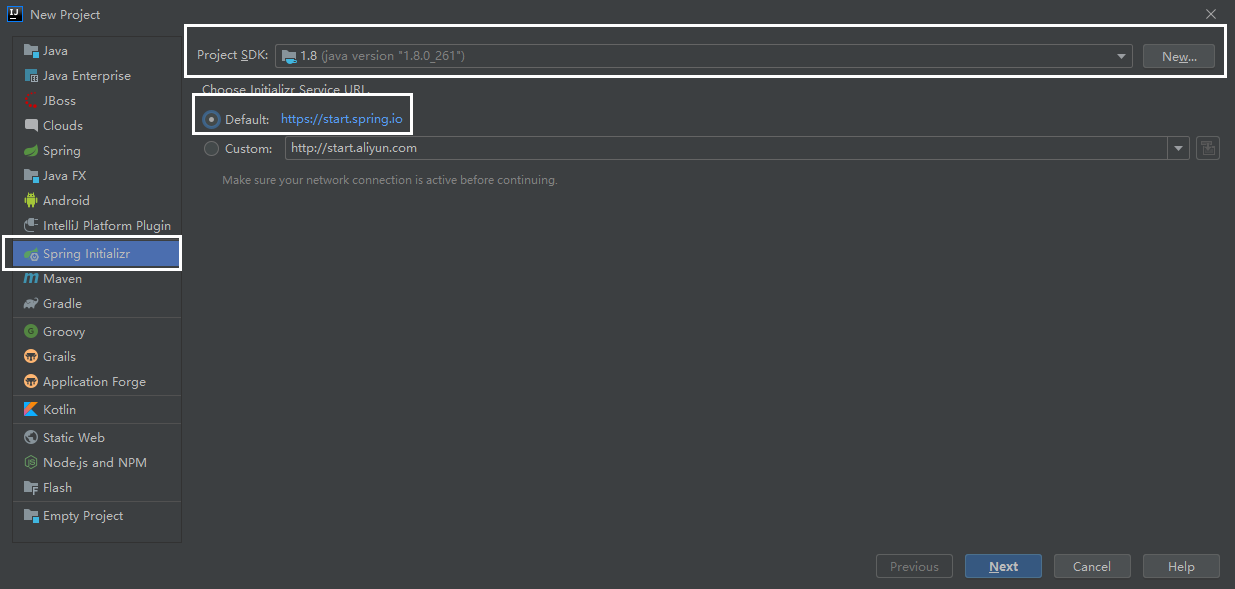Click the Node.js and NPM icon

click(31, 463)
